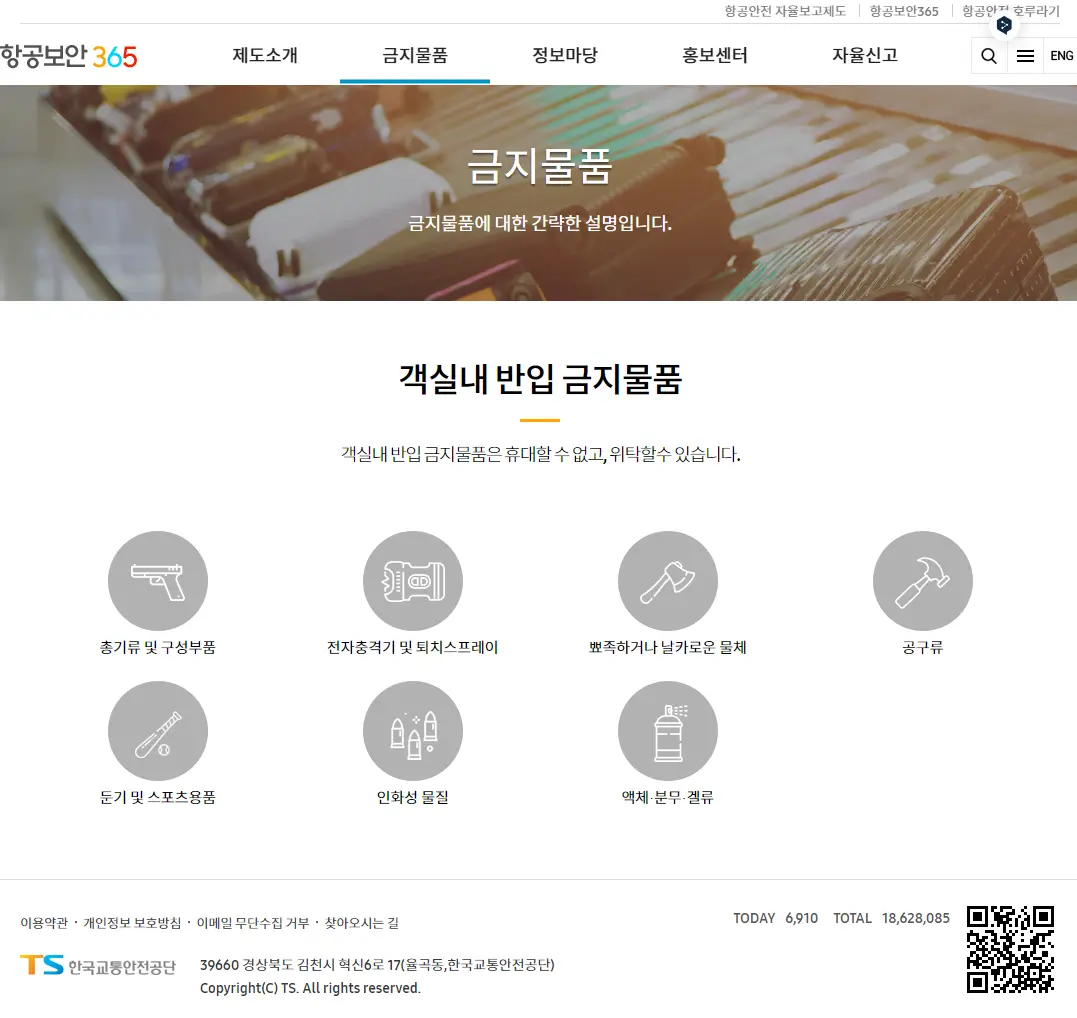Click the 항공안전 자율보고제도 top link
This screenshot has width=1077, height=1018.
782,11
